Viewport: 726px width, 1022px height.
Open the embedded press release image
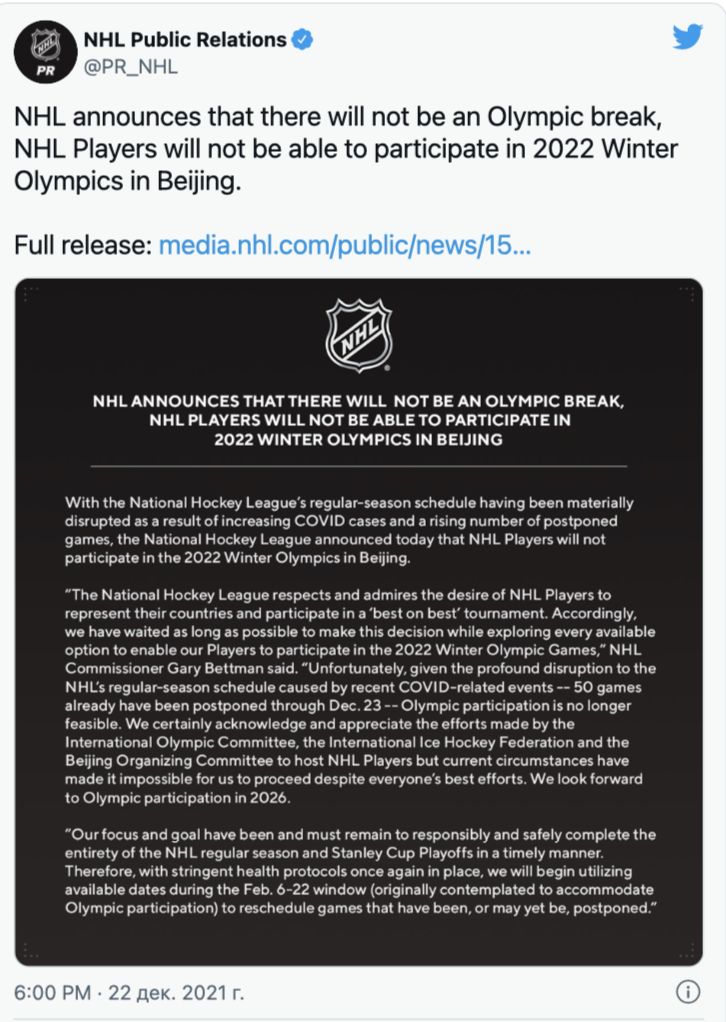click(x=358, y=622)
